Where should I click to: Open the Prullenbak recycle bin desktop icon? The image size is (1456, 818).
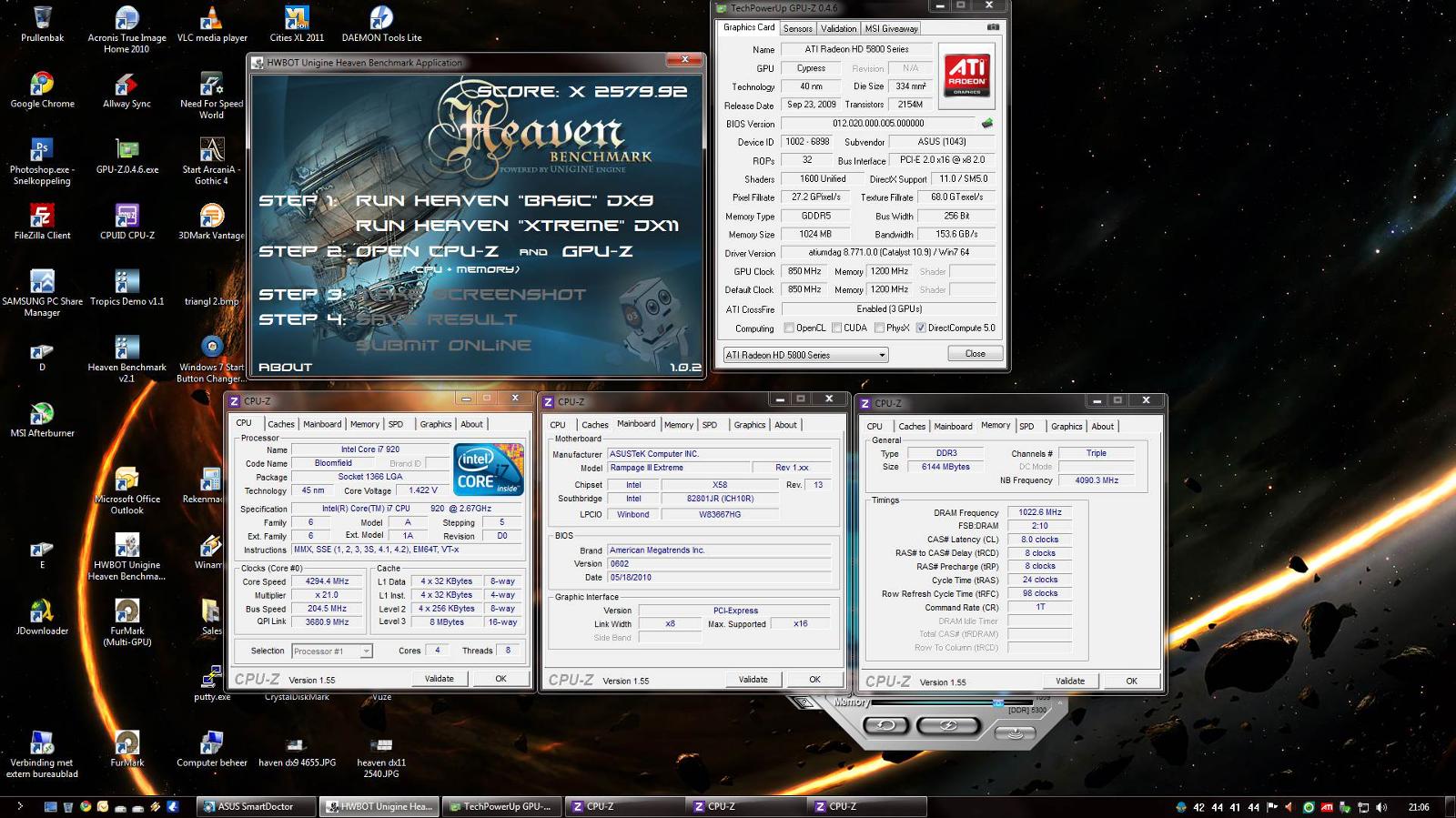[x=42, y=25]
